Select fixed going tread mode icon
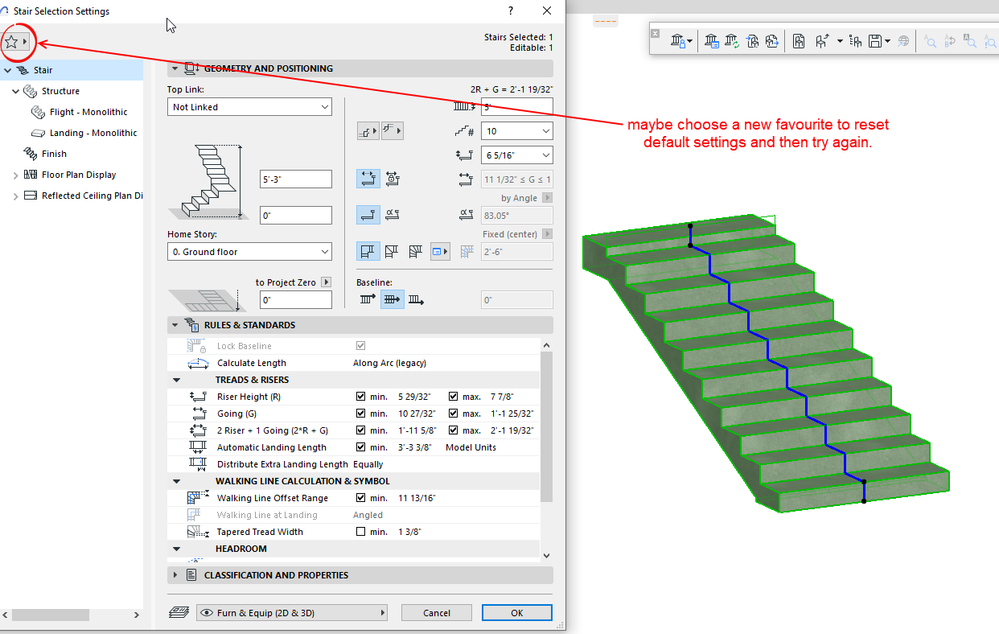This screenshot has height=634, width=999. pos(368,179)
